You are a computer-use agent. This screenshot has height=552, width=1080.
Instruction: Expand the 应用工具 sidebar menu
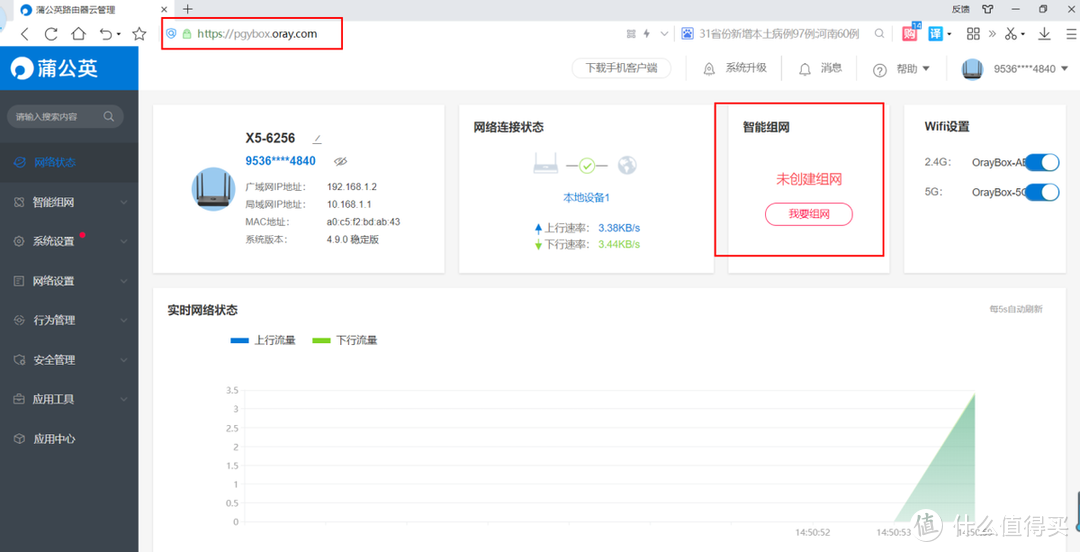click(x=69, y=399)
